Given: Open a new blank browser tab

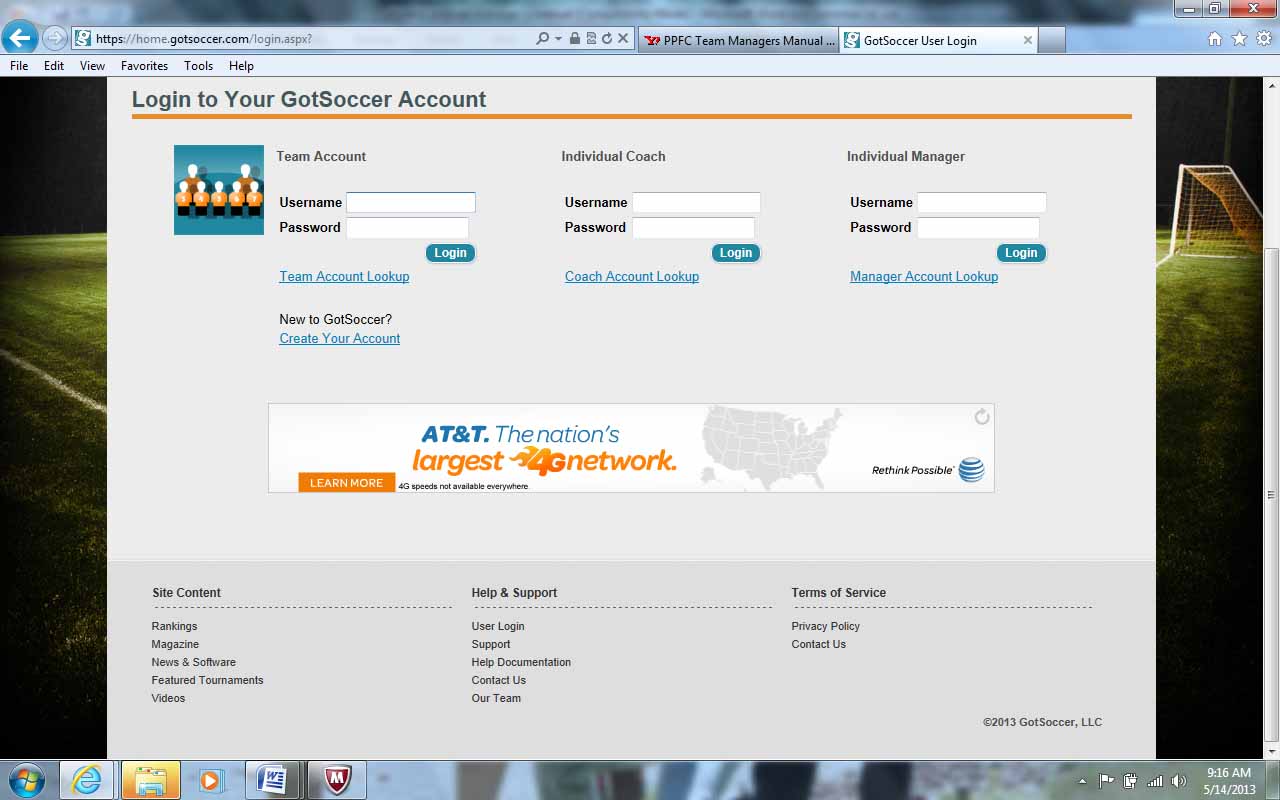Looking at the screenshot, I should (1052, 41).
